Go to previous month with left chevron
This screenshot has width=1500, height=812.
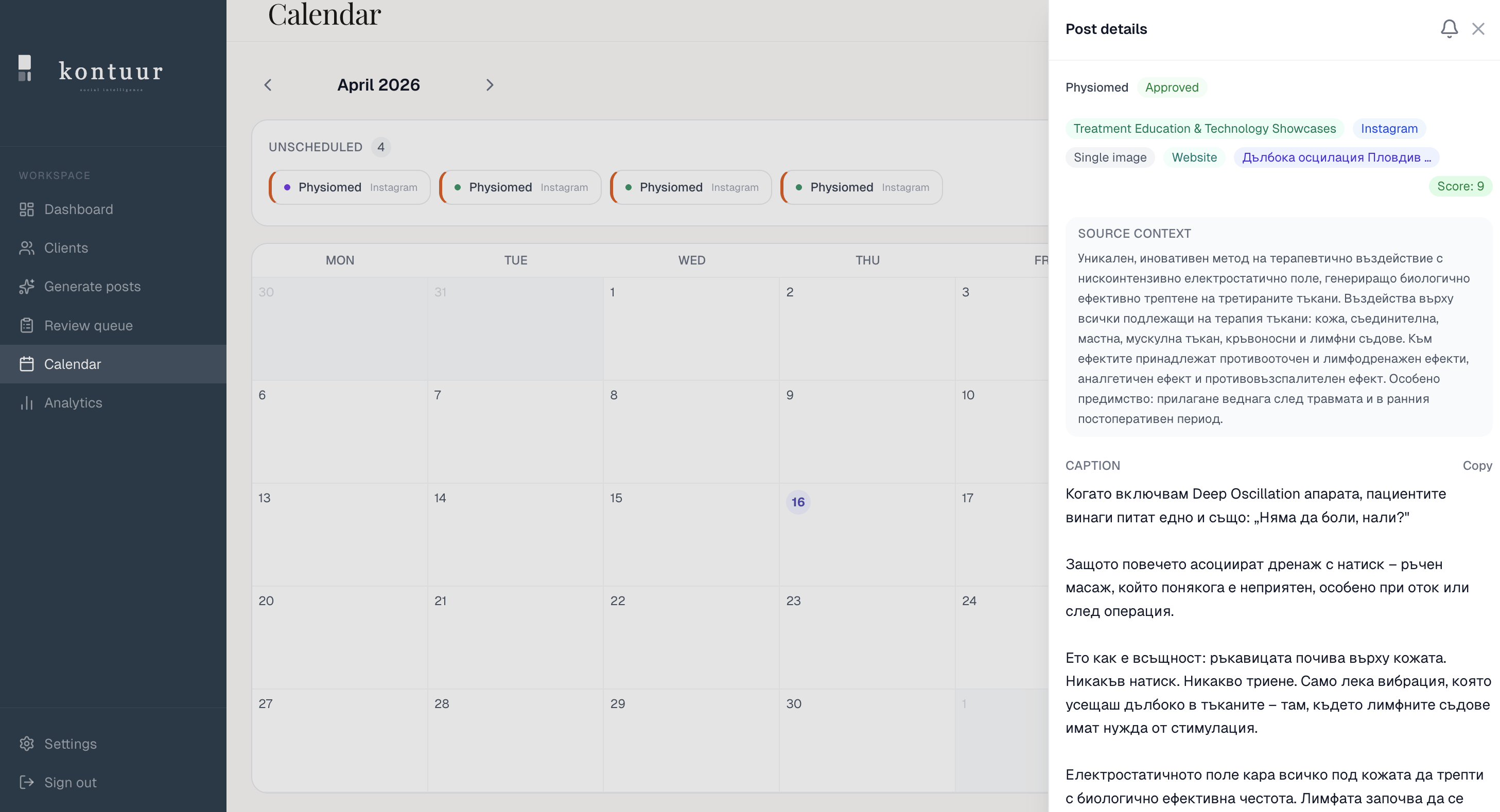click(x=268, y=85)
